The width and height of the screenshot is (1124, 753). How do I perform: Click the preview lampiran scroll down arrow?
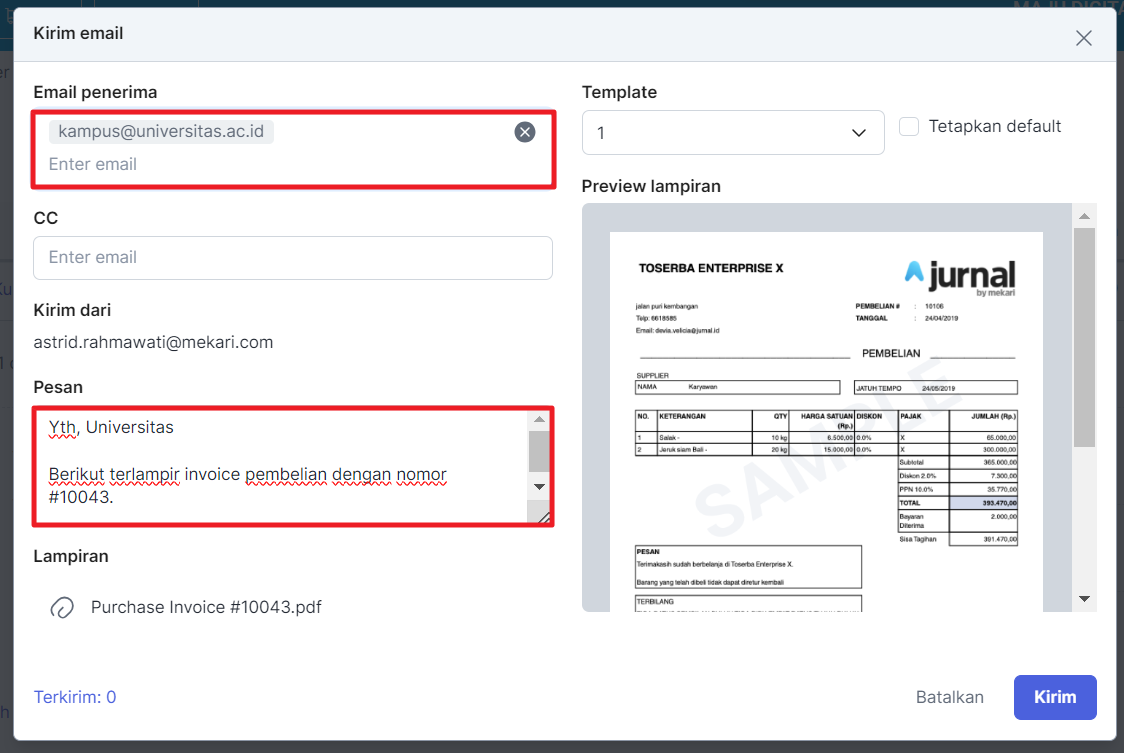[x=1084, y=599]
